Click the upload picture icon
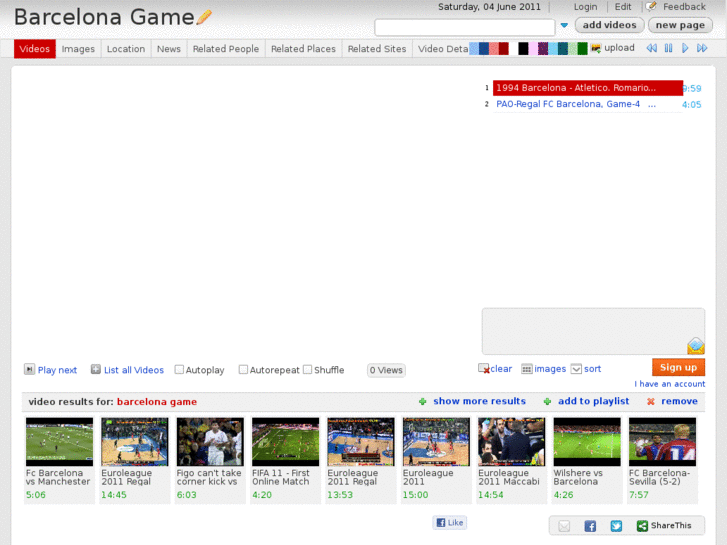 click(596, 48)
